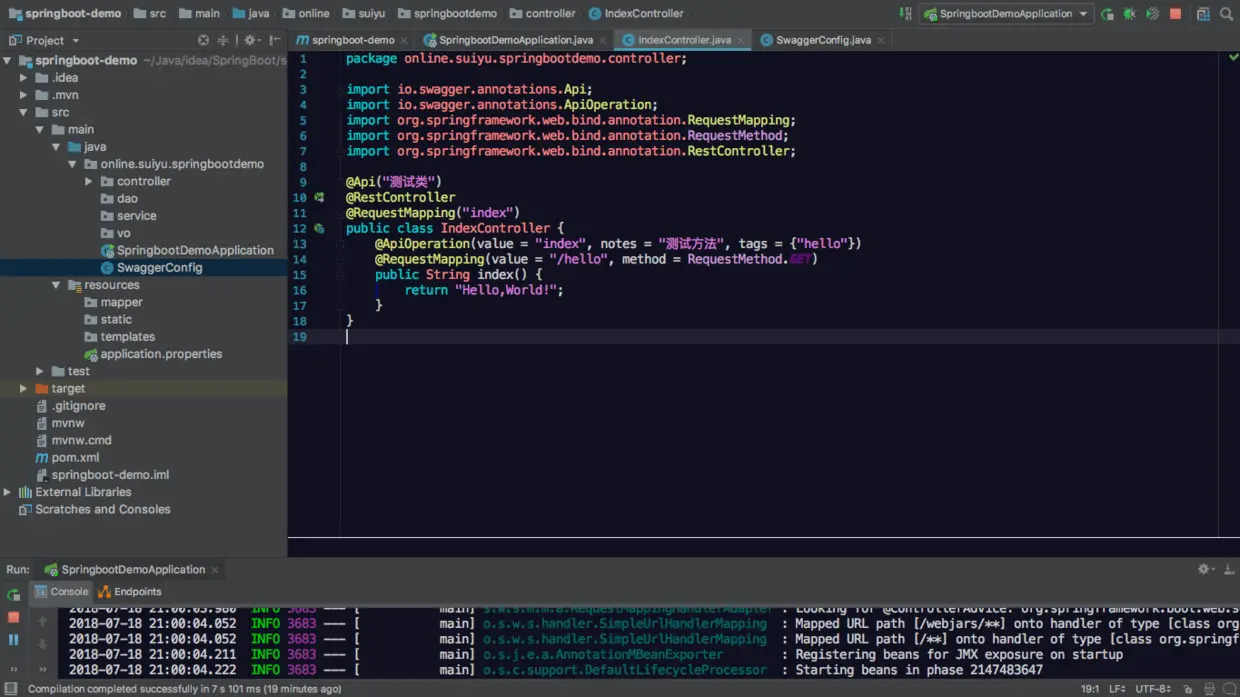Viewport: 1240px width, 697px height.
Task: Expand the target folder in project tree
Action: click(x=23, y=389)
